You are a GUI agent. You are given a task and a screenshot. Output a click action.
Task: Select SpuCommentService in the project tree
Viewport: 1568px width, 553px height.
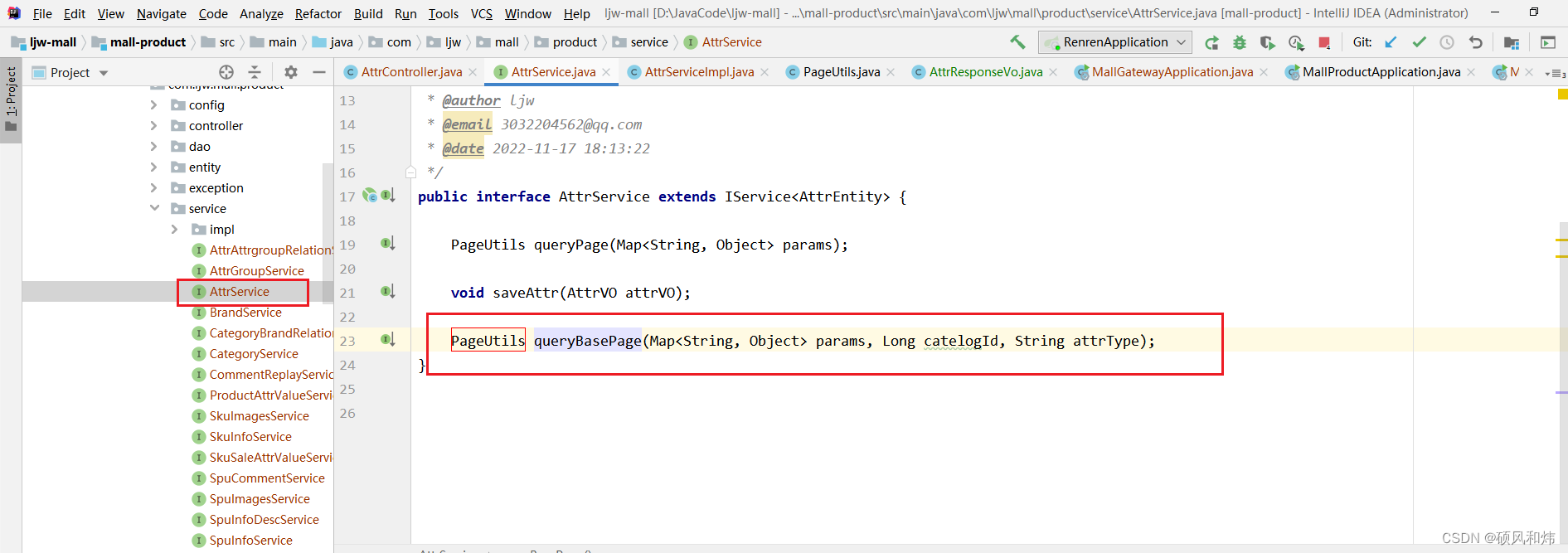tap(267, 478)
